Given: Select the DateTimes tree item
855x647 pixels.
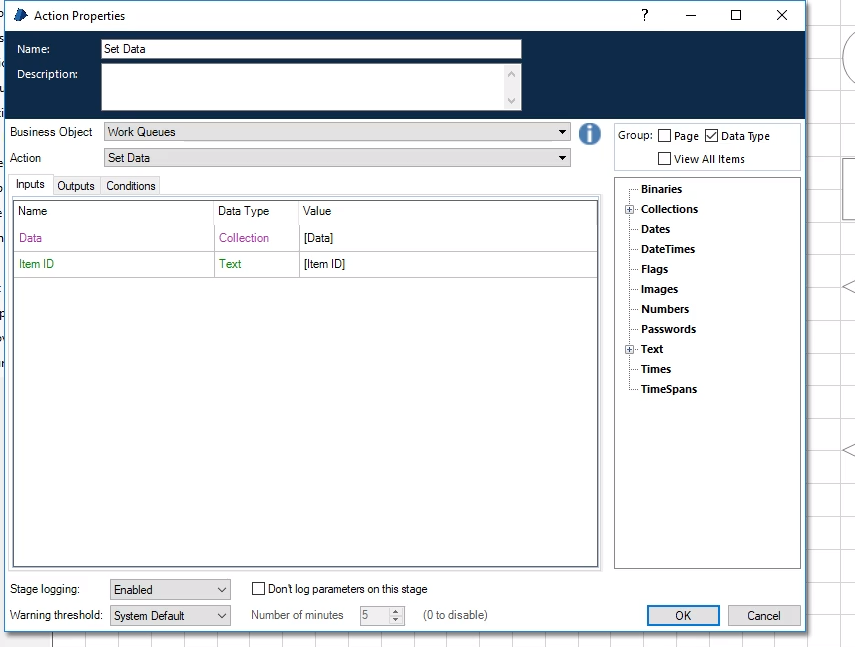Looking at the screenshot, I should (668, 249).
